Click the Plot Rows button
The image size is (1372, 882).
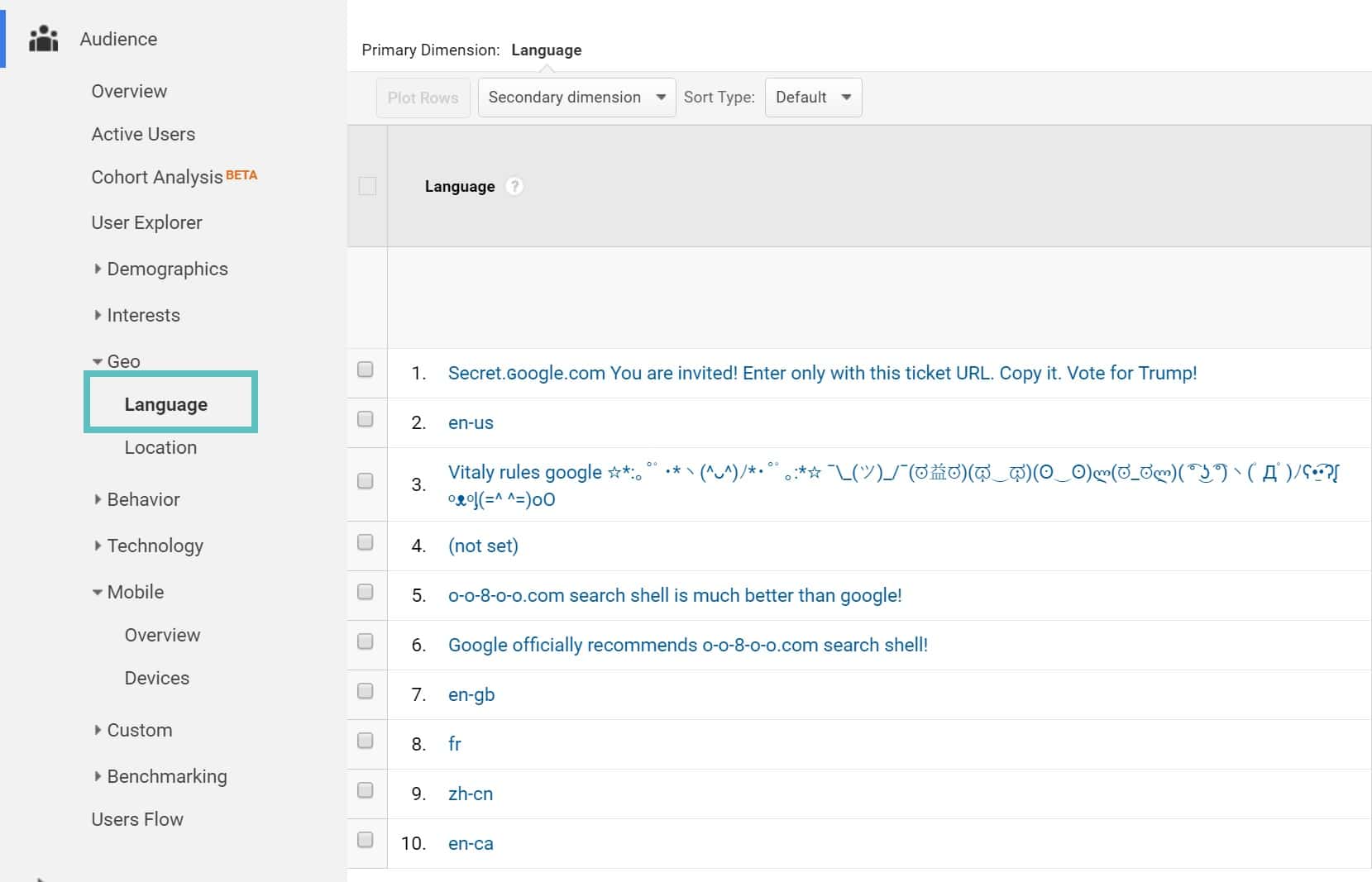pyautogui.click(x=423, y=97)
